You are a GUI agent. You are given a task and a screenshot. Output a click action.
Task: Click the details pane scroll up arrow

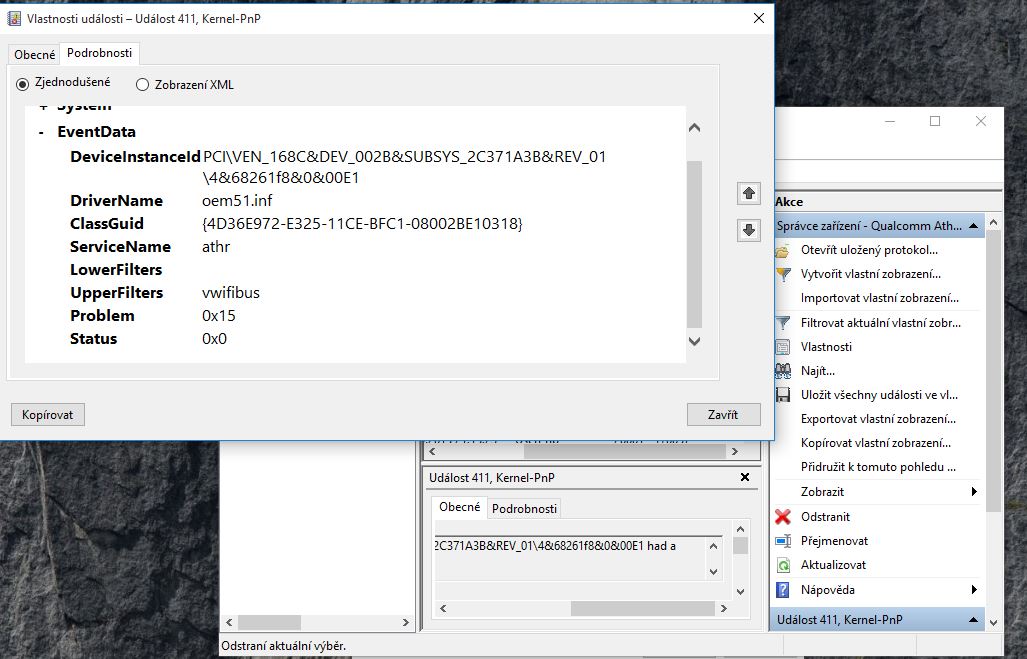[695, 128]
